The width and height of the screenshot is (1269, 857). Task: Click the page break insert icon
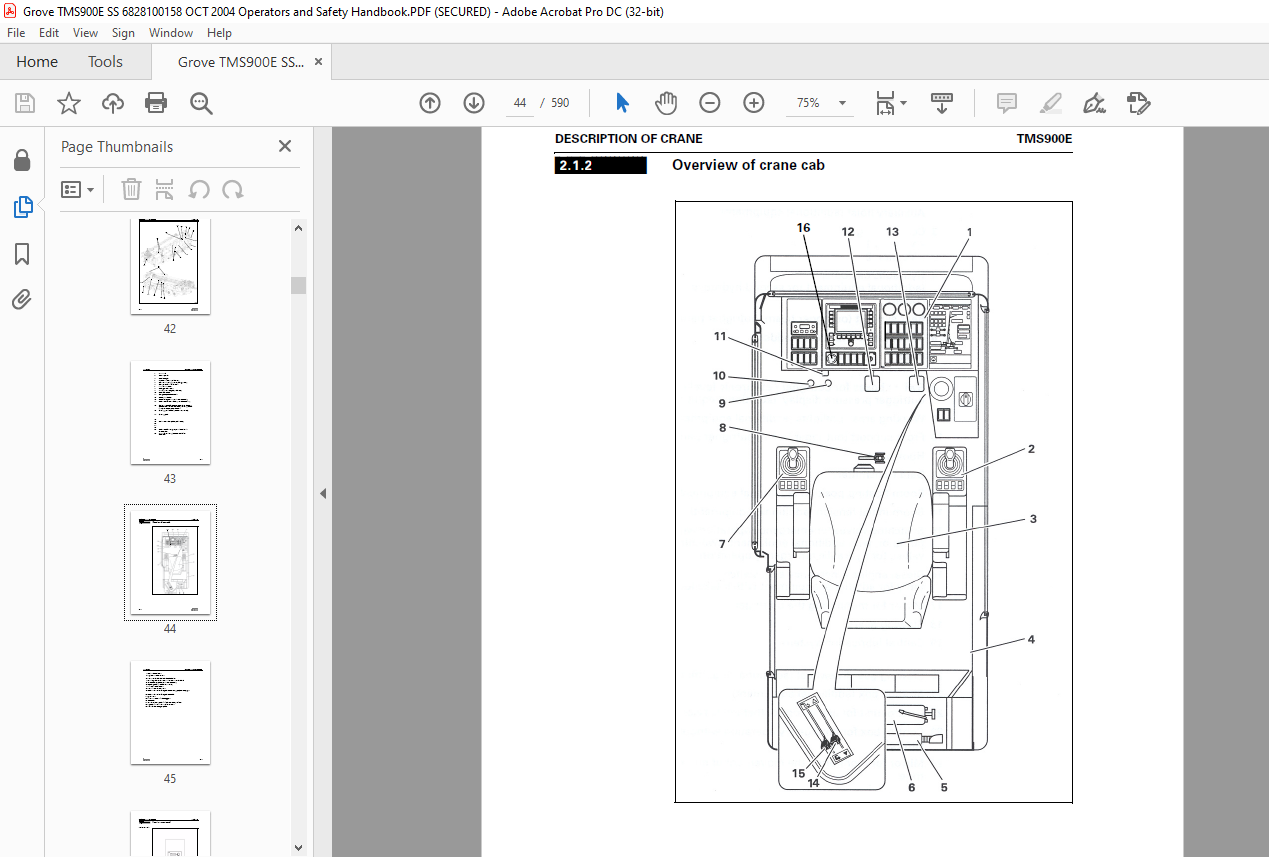[x=165, y=189]
